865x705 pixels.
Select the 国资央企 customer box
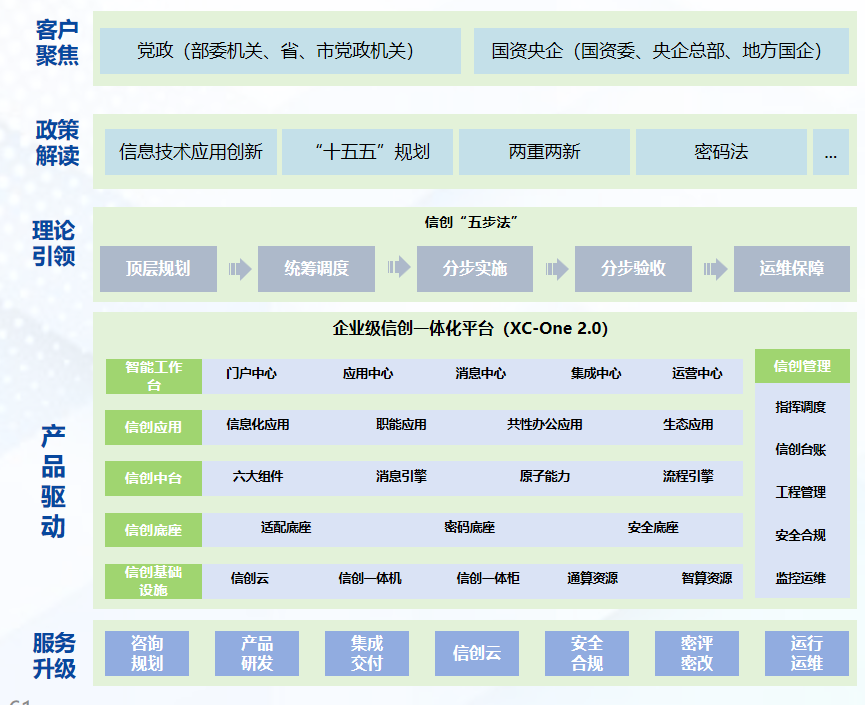tap(658, 51)
